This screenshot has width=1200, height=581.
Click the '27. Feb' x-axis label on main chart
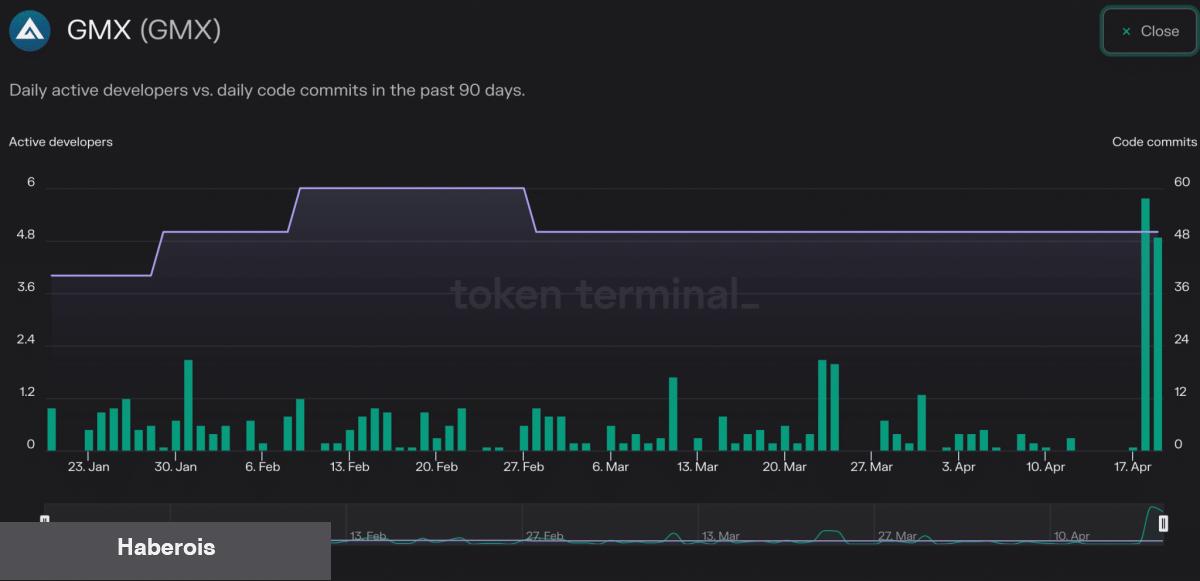(524, 467)
